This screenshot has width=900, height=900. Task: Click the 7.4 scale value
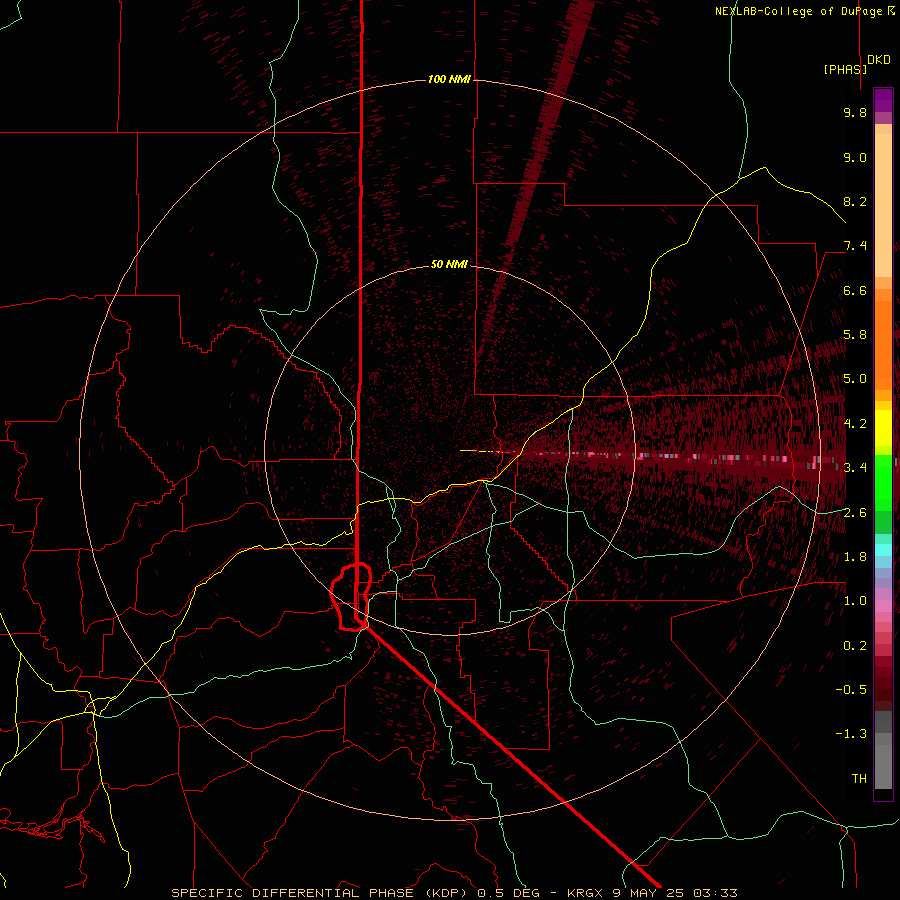[855, 246]
